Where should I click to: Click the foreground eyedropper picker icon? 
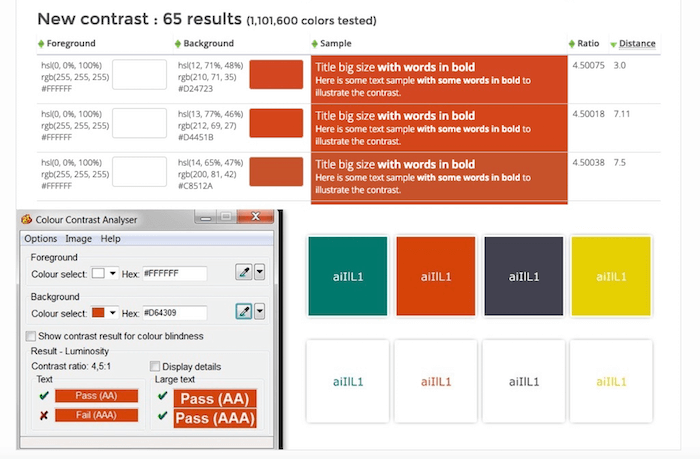tap(243, 273)
